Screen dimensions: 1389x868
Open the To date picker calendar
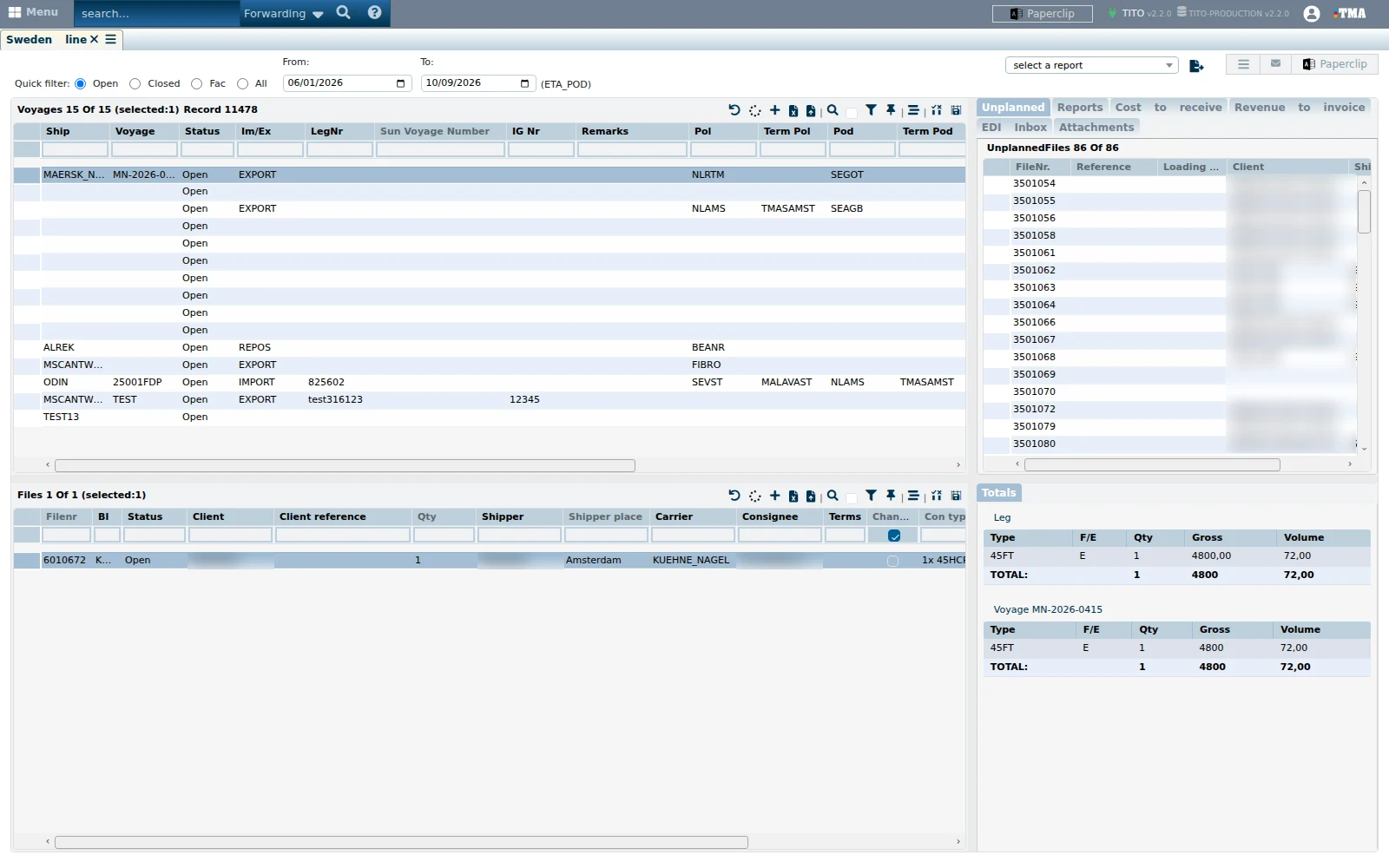[524, 83]
